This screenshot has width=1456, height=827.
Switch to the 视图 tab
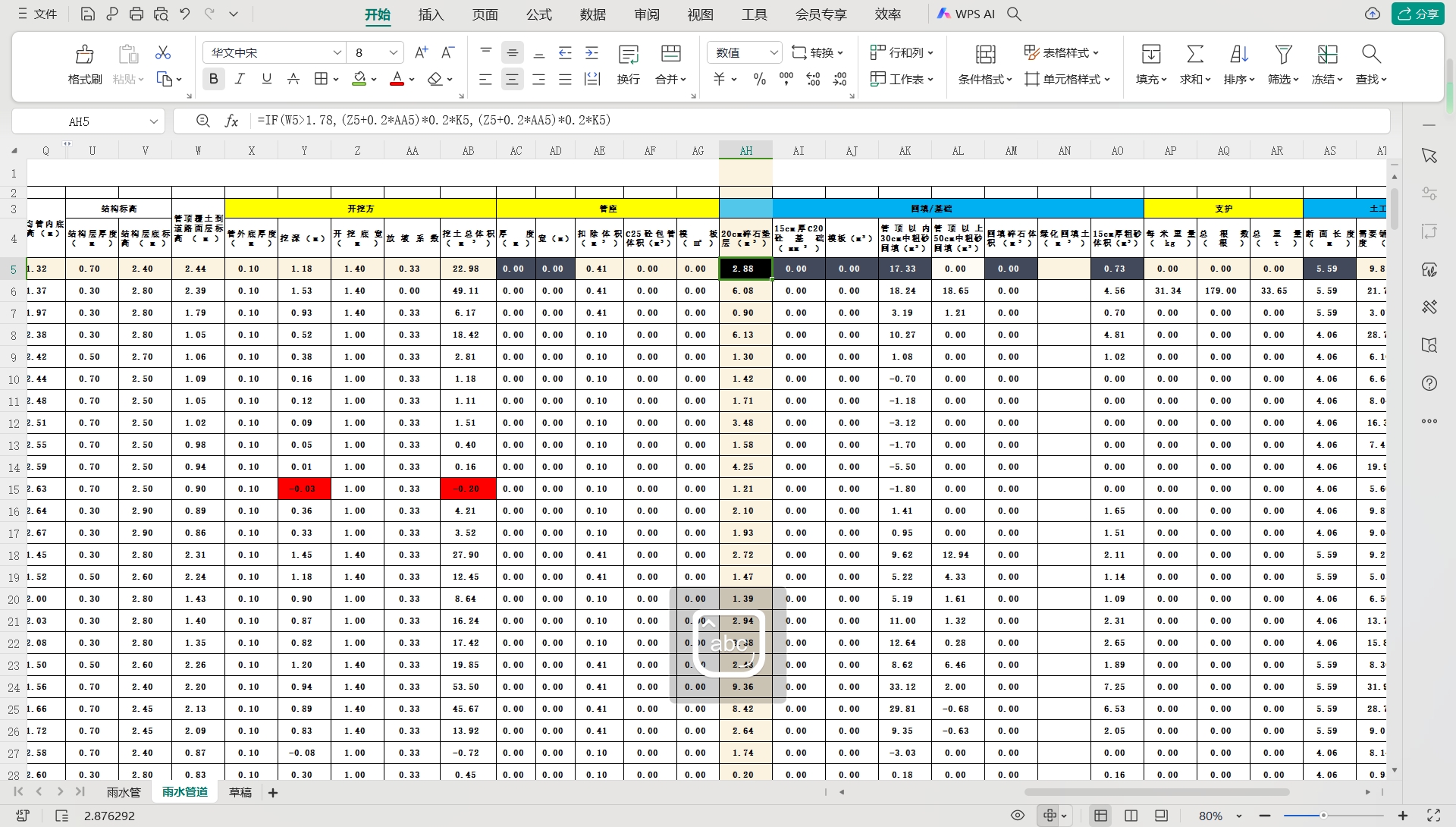pyautogui.click(x=701, y=14)
